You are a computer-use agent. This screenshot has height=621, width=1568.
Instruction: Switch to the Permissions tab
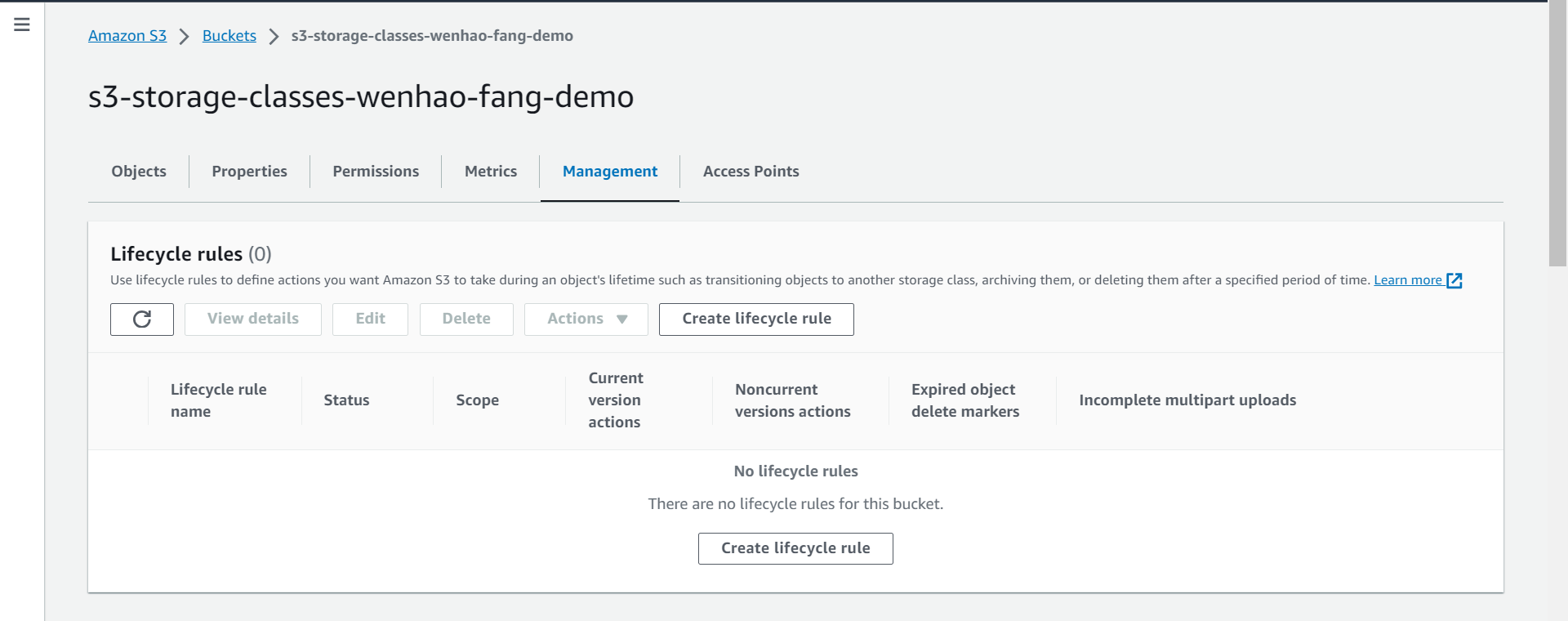376,172
